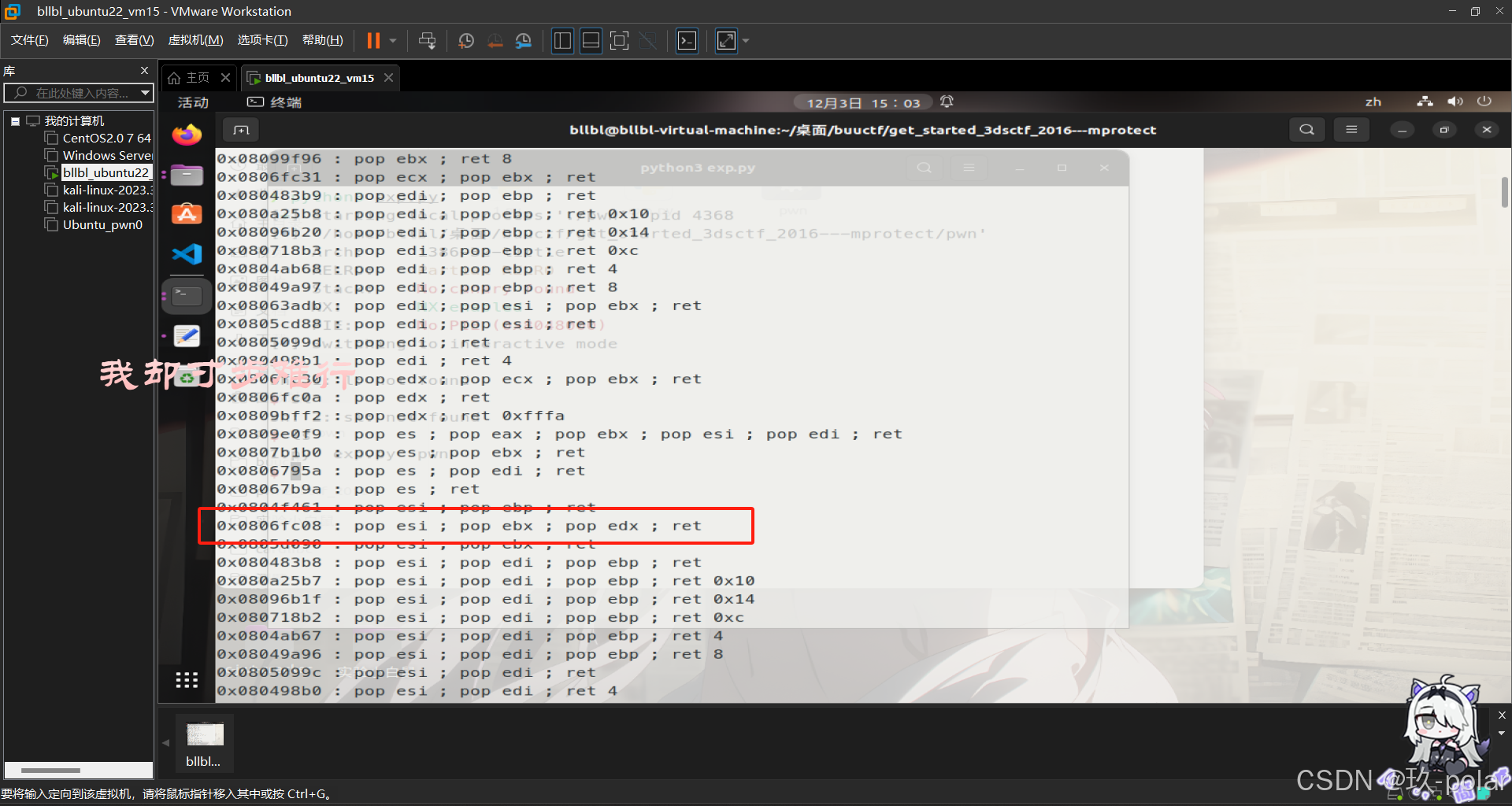
Task: Send Ctrl+Alt+Del to the guest
Action: point(427,40)
